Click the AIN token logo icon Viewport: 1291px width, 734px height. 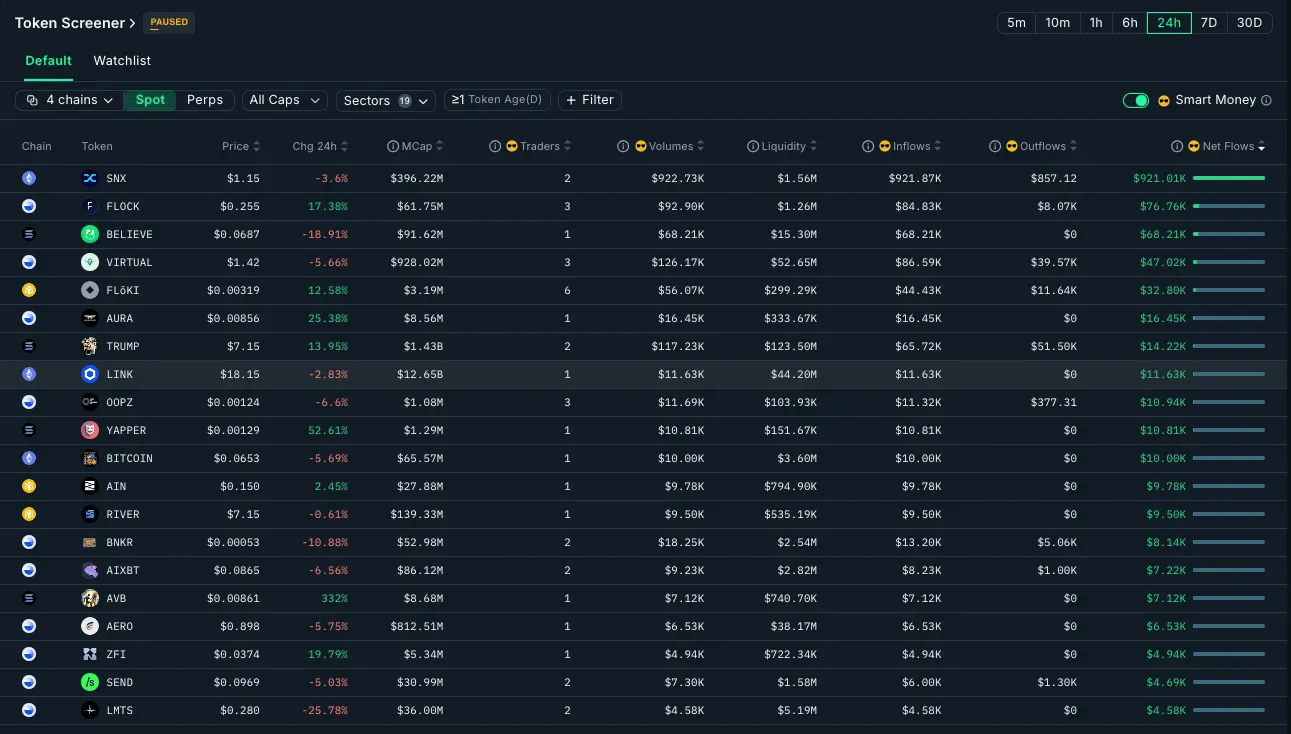click(90, 486)
